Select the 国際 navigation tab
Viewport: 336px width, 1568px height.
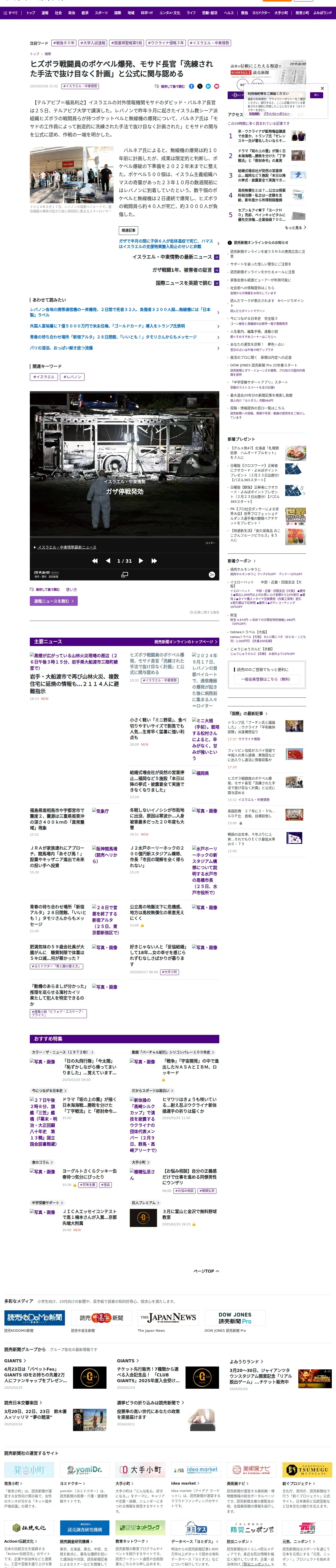[118, 12]
